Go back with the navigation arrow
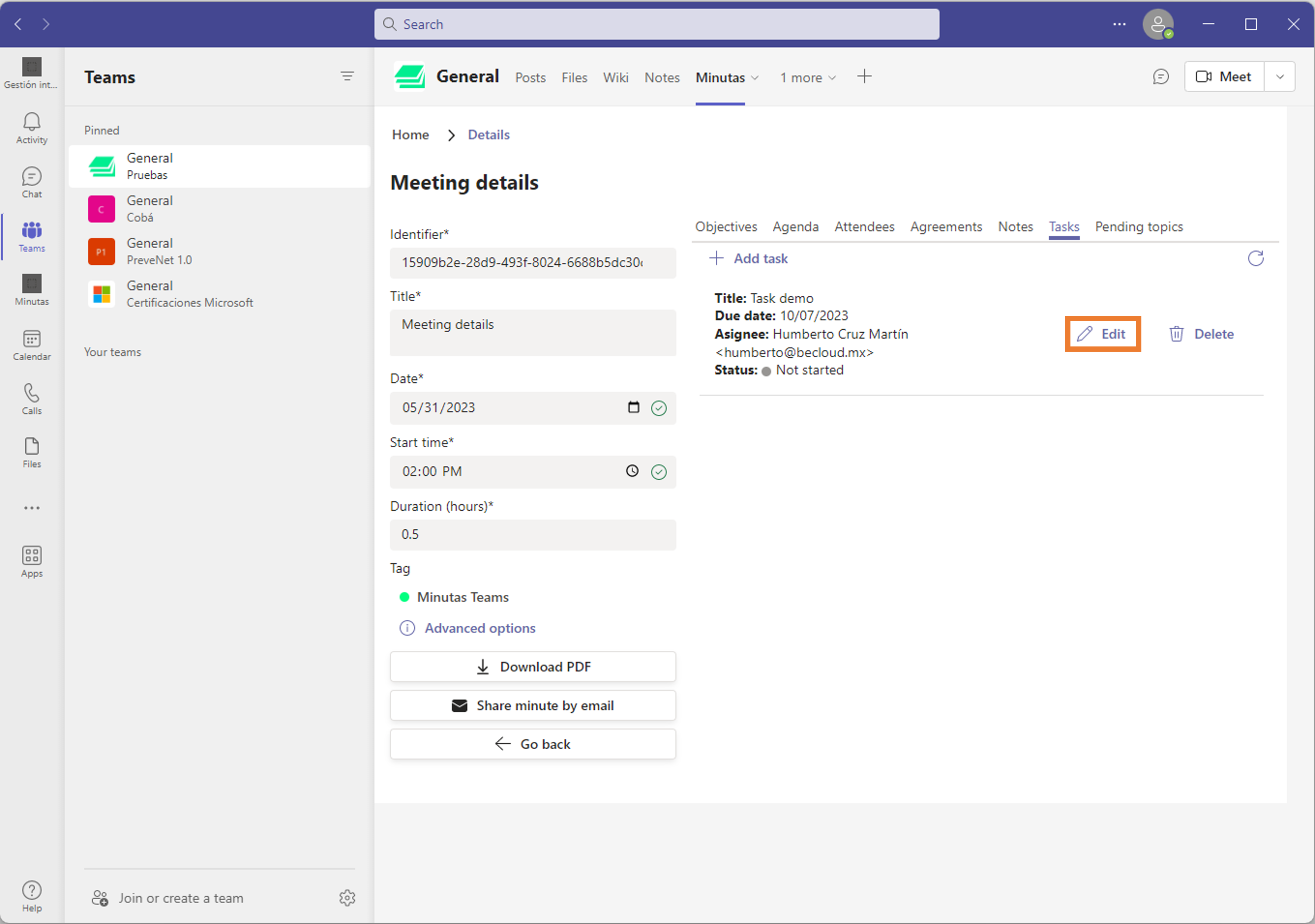The height and width of the screenshot is (924, 1315). [x=18, y=24]
